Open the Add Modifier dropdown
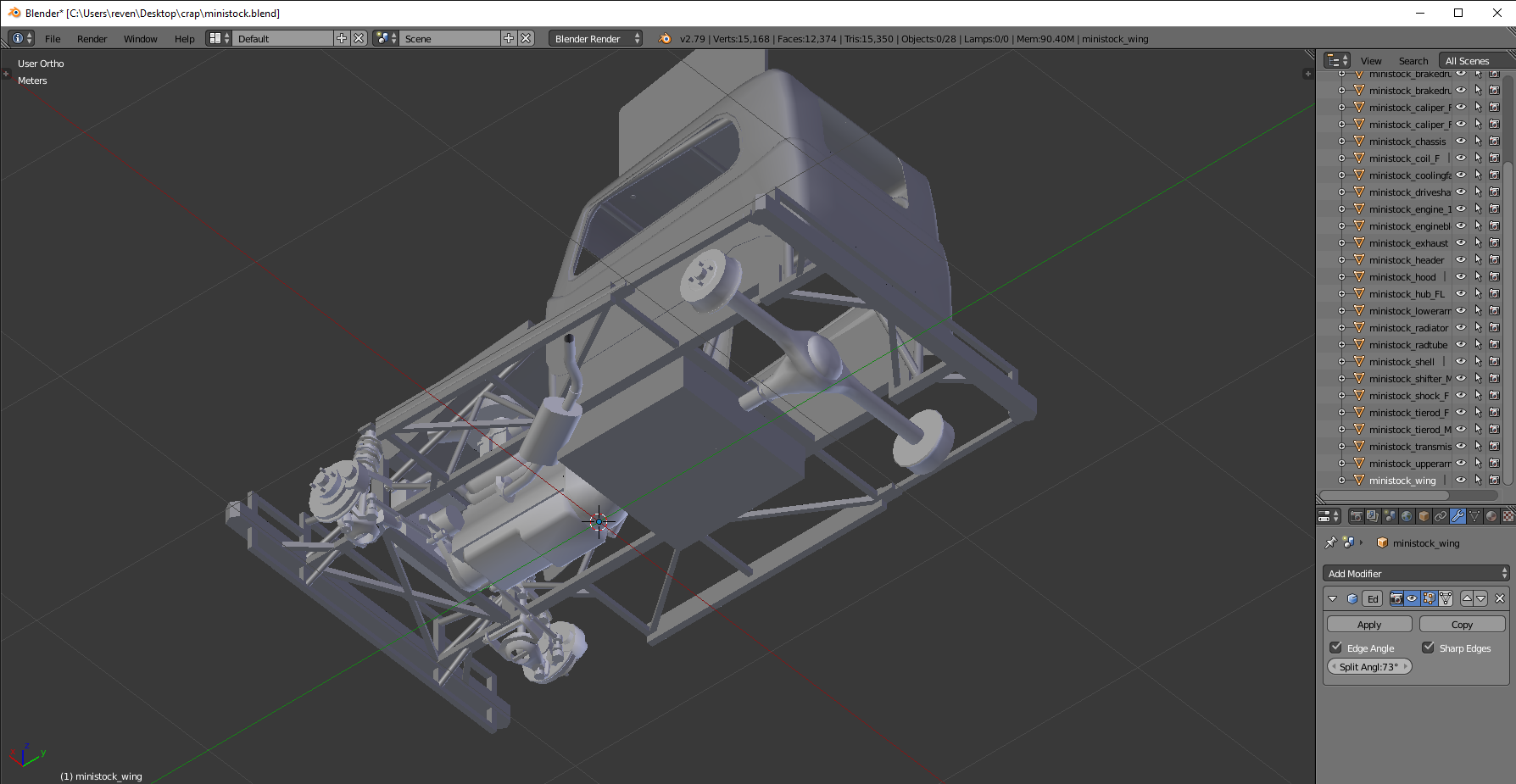1516x784 pixels. pyautogui.click(x=1416, y=574)
